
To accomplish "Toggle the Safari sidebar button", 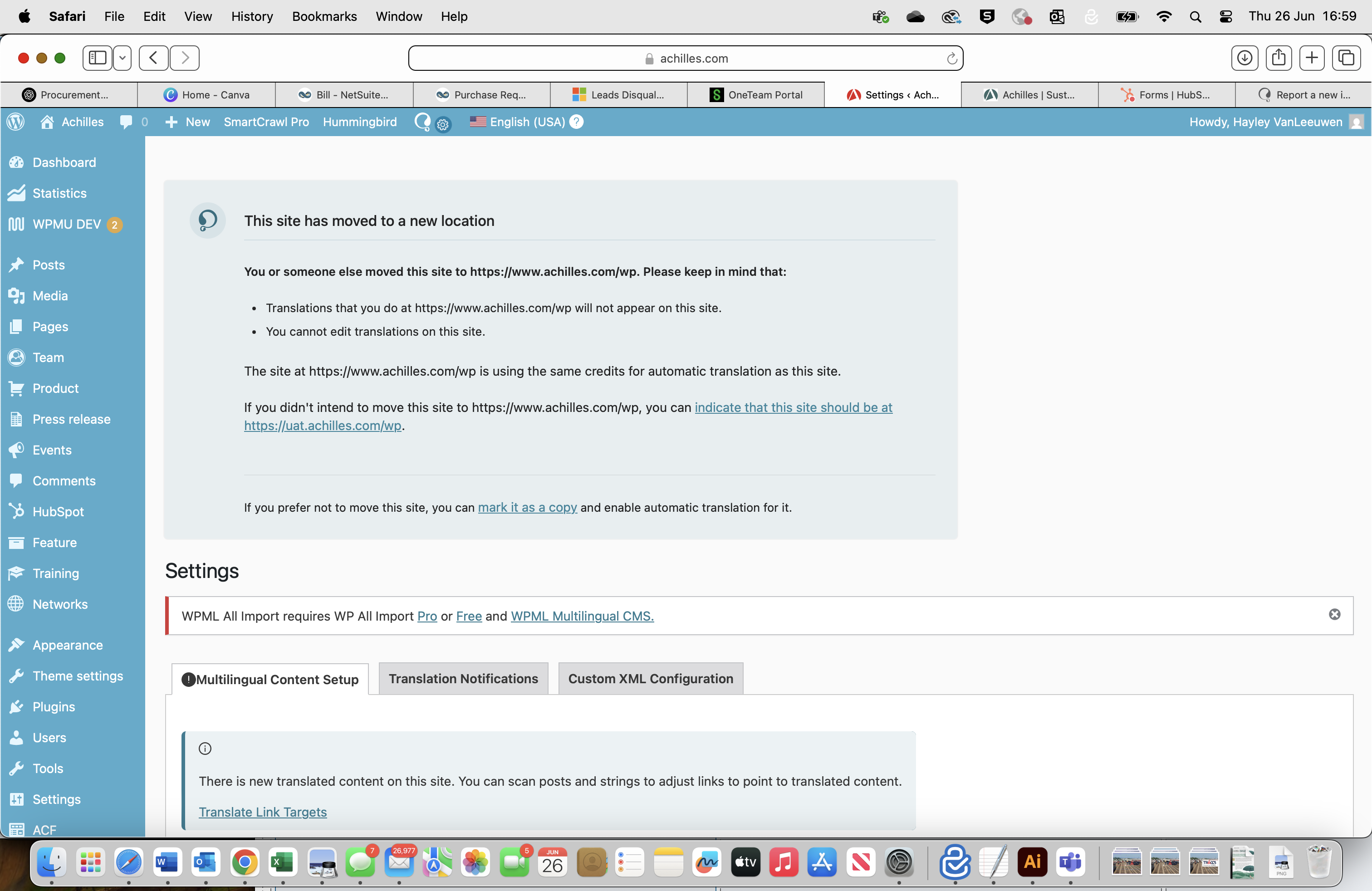I will click(x=98, y=58).
